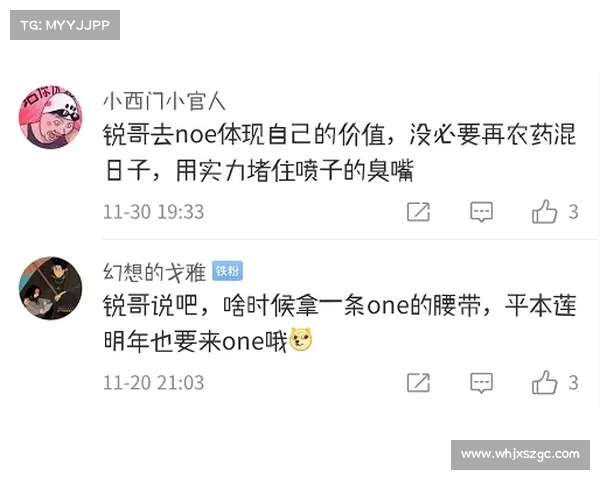Click the doge emoji in the comment
This screenshot has width=600, height=480.
coord(301,339)
